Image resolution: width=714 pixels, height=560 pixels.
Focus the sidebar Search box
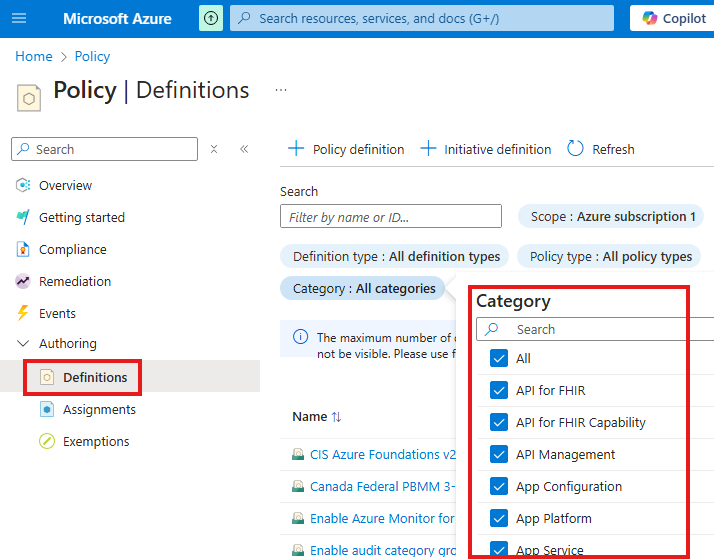[x=104, y=149]
